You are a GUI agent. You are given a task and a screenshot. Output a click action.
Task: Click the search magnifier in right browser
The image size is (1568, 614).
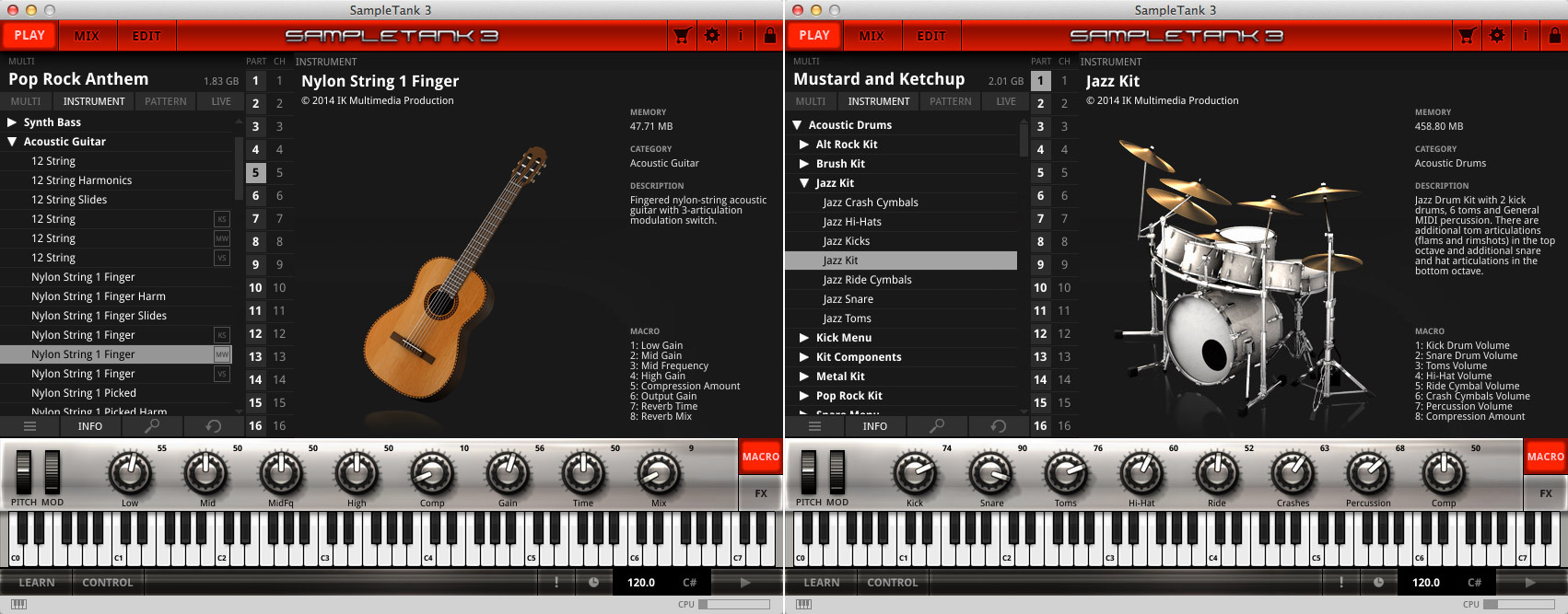click(937, 426)
